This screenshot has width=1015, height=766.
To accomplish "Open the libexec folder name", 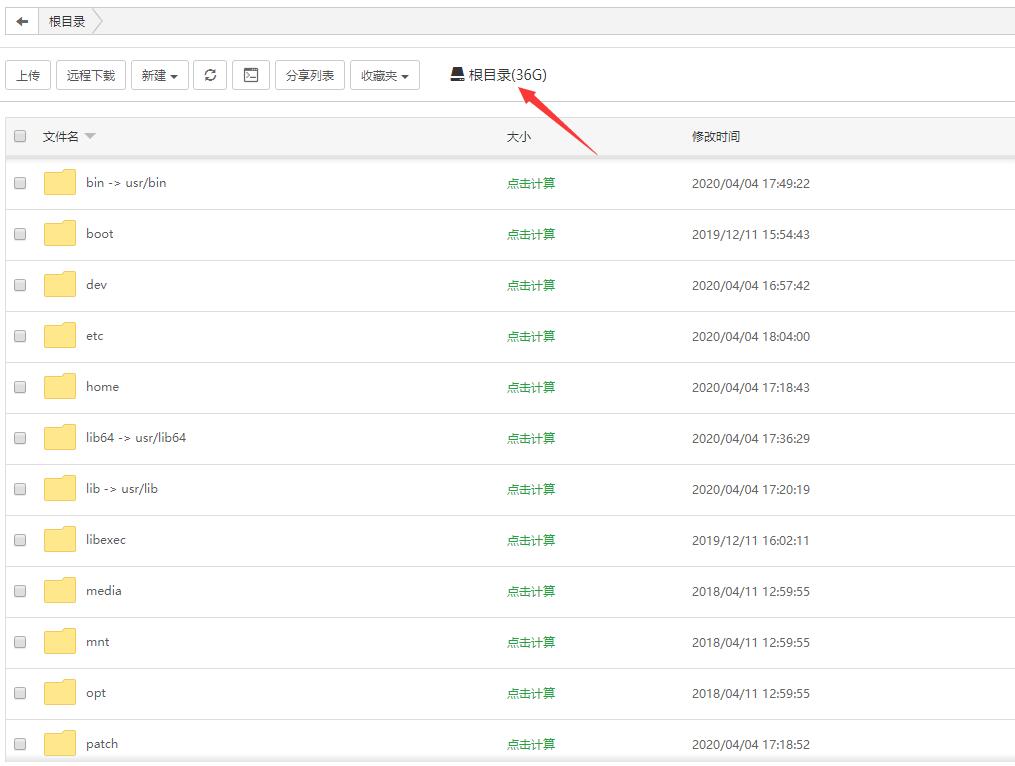I will pyautogui.click(x=106, y=539).
